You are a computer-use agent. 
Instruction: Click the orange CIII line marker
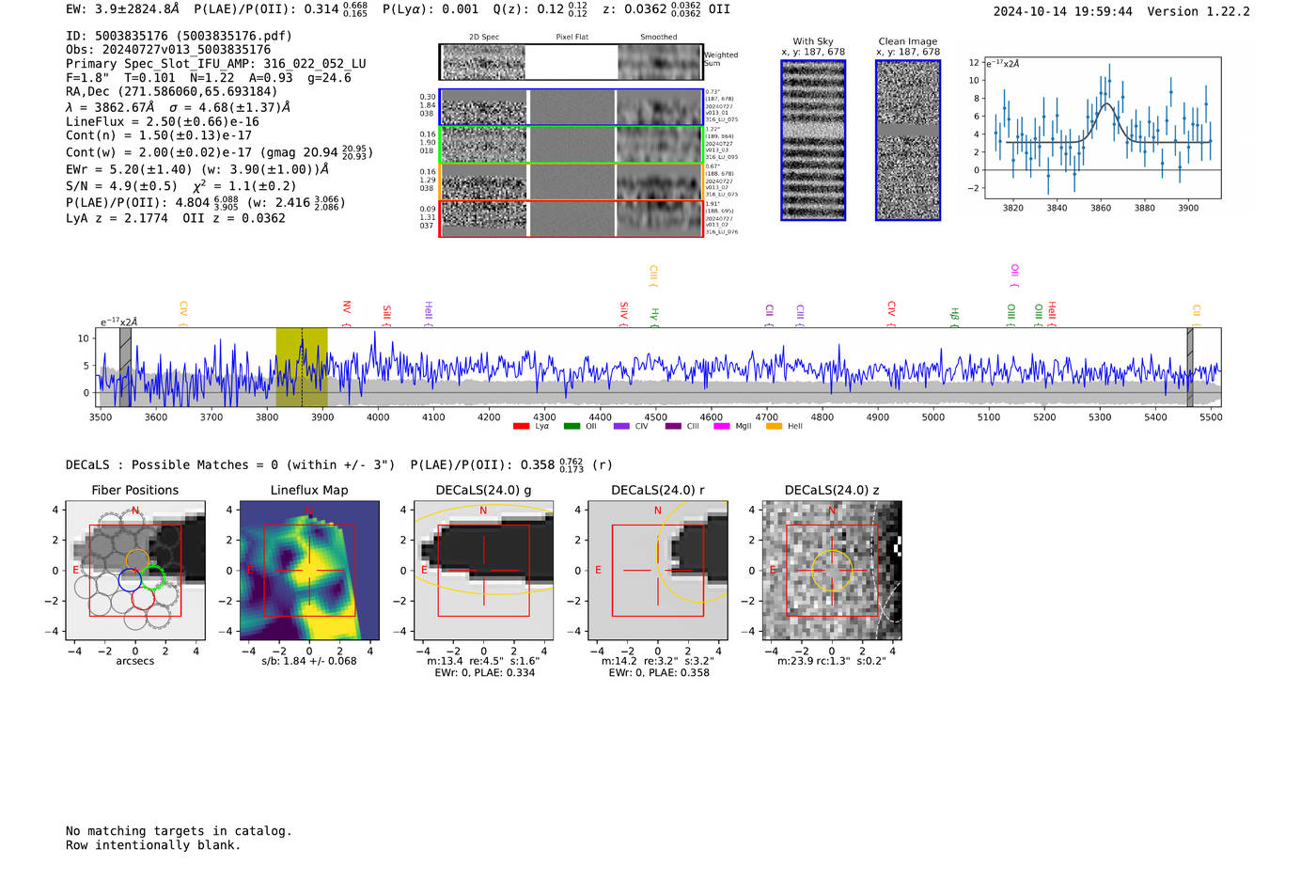653,276
